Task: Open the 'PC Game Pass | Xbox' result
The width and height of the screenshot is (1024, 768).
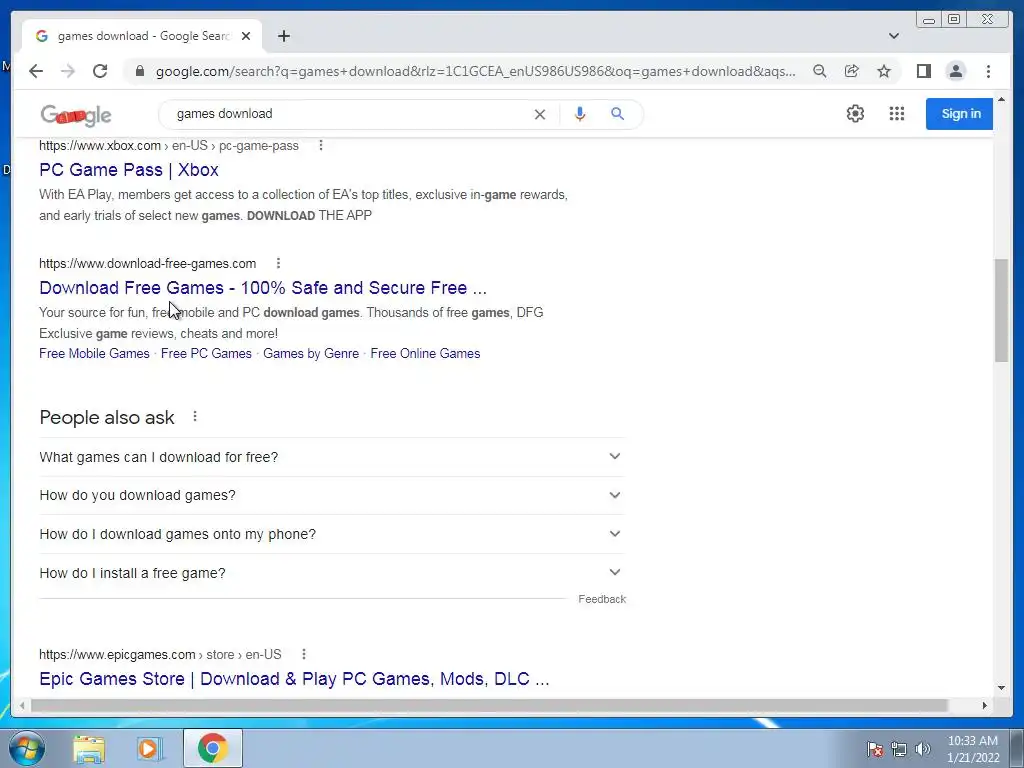Action: [x=129, y=170]
